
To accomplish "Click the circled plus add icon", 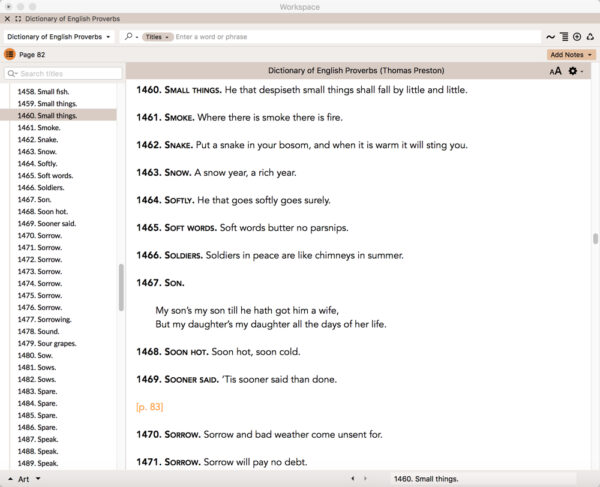I will coord(577,37).
